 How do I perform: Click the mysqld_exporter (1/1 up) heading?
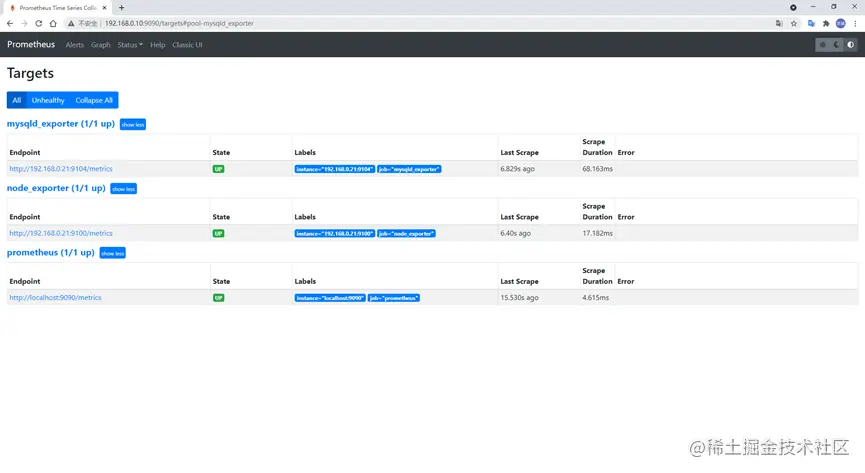pyautogui.click(x=61, y=124)
